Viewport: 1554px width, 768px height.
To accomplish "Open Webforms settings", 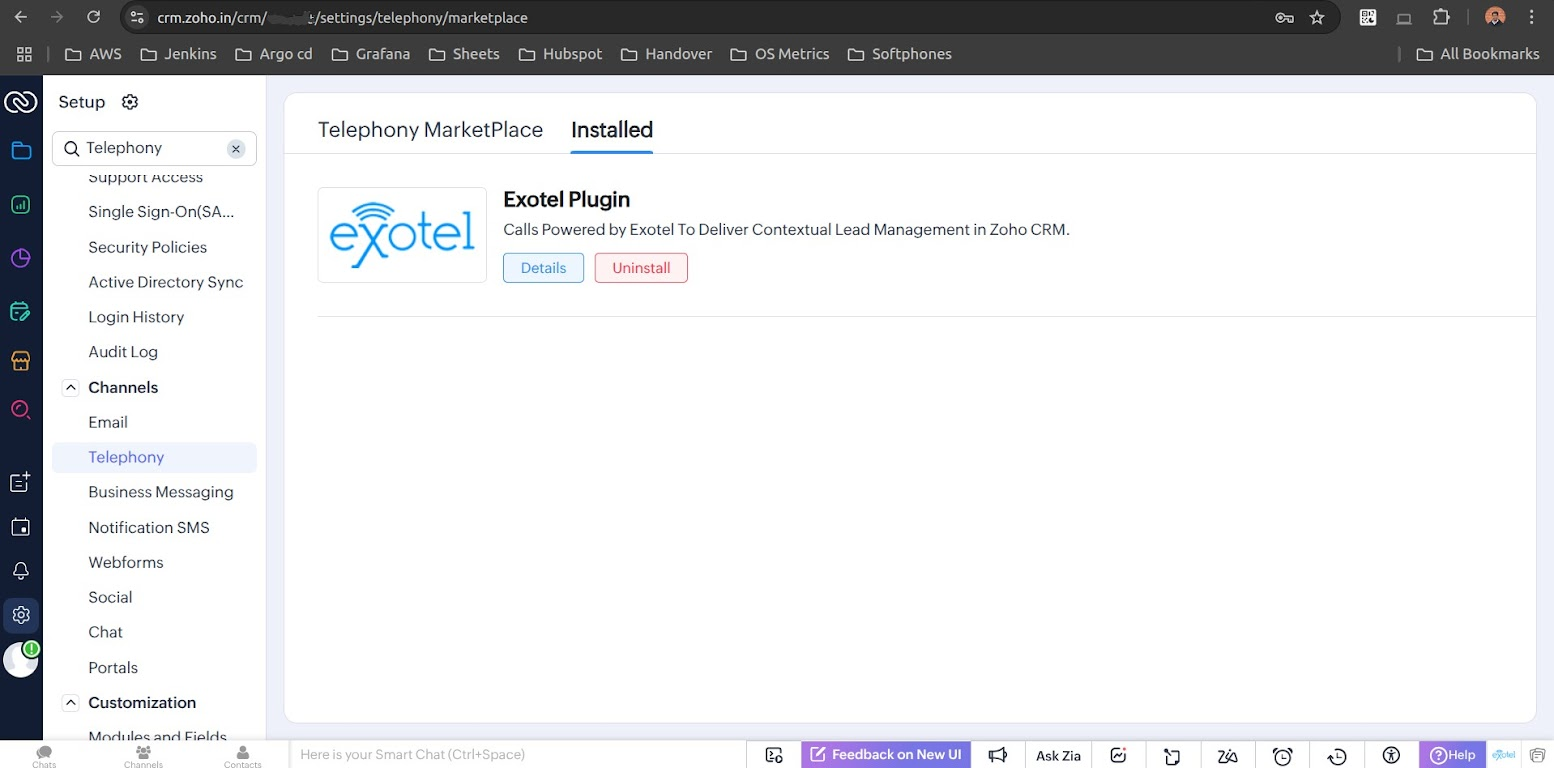I will (126, 562).
